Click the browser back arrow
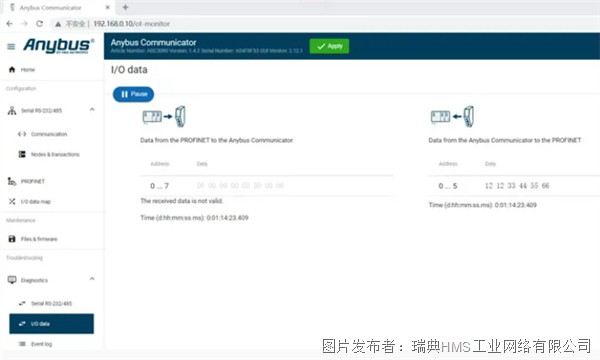This screenshot has width=600, height=360. point(10,24)
